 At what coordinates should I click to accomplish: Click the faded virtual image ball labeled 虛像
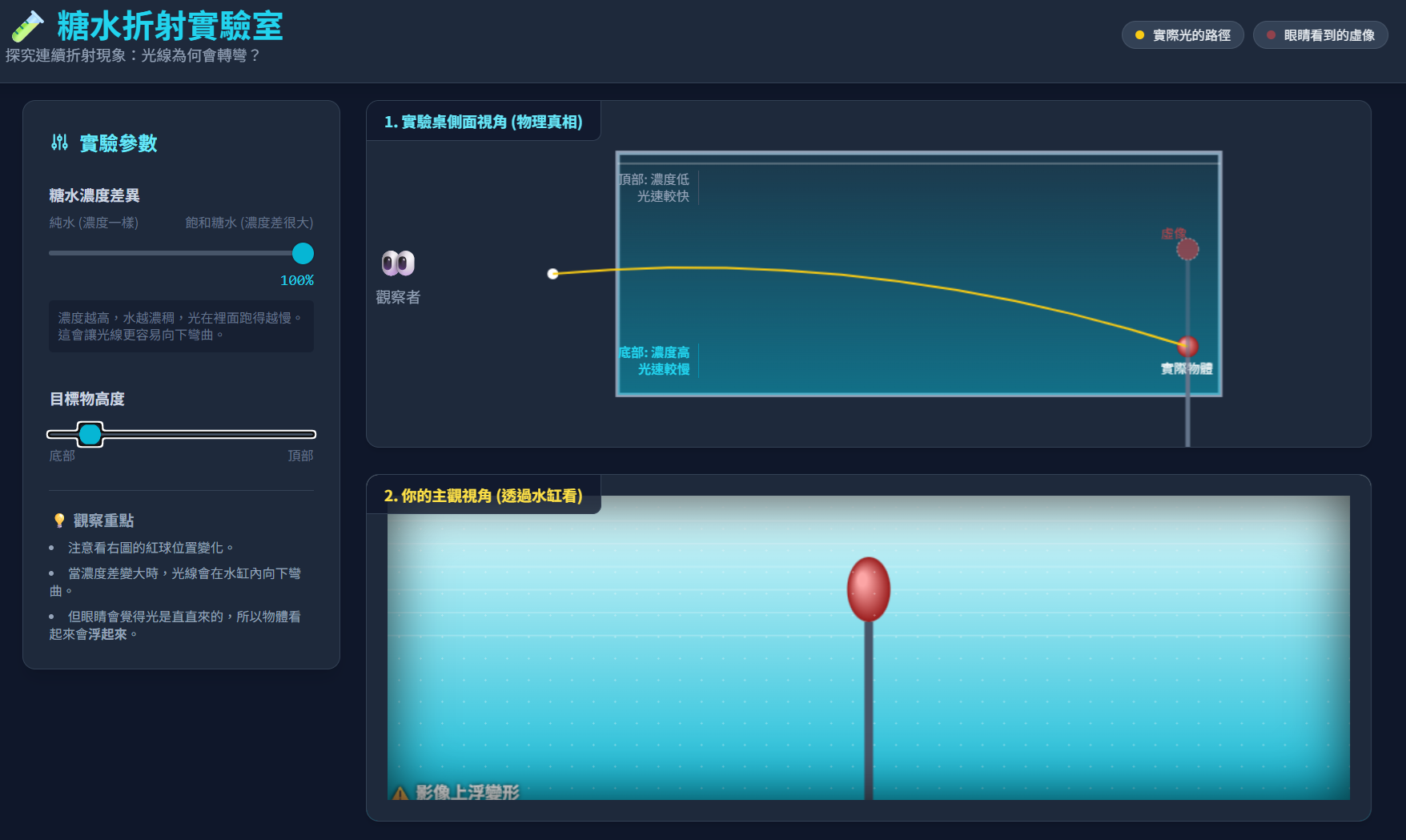(1187, 249)
